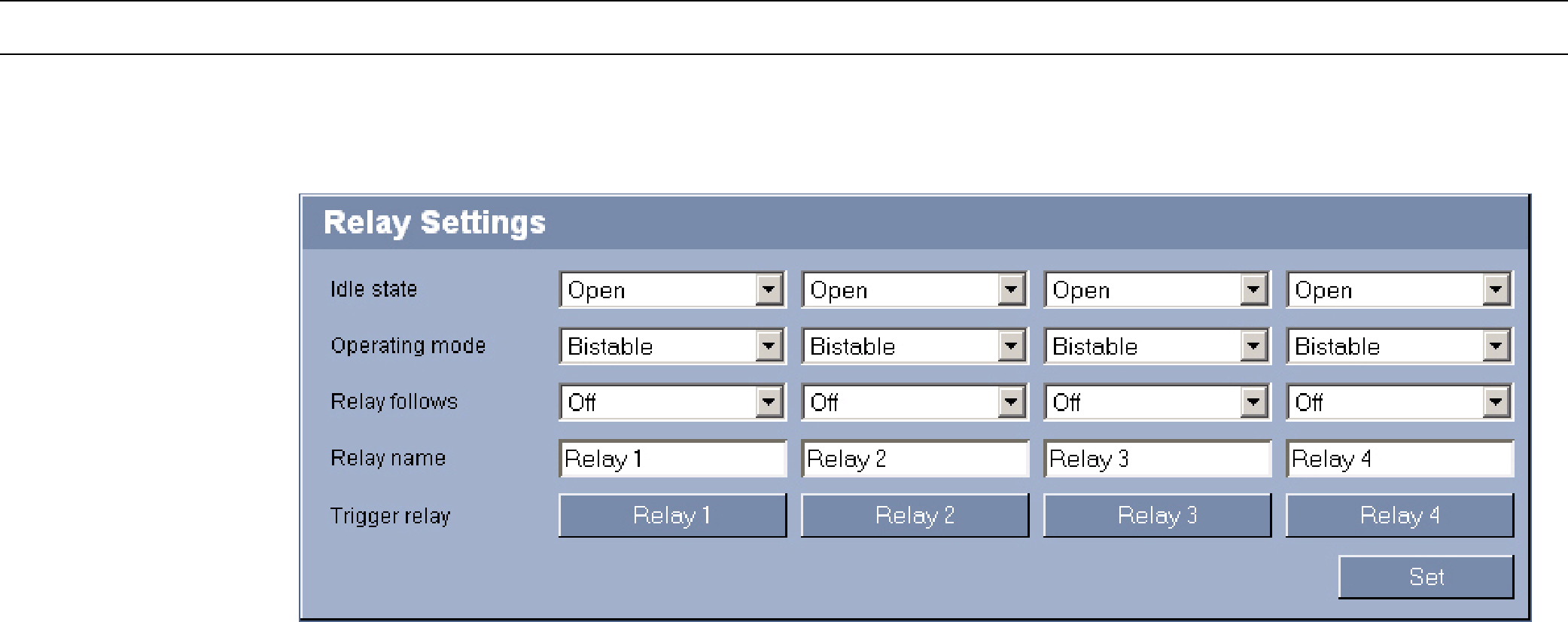Open Relay follows dropdown for Relay 1
Image resolution: width=1568 pixels, height=622 pixels.
[x=672, y=402]
